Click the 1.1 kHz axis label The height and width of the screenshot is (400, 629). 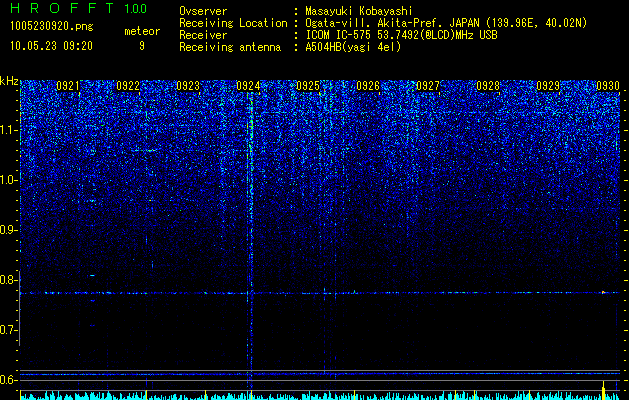click(9, 130)
